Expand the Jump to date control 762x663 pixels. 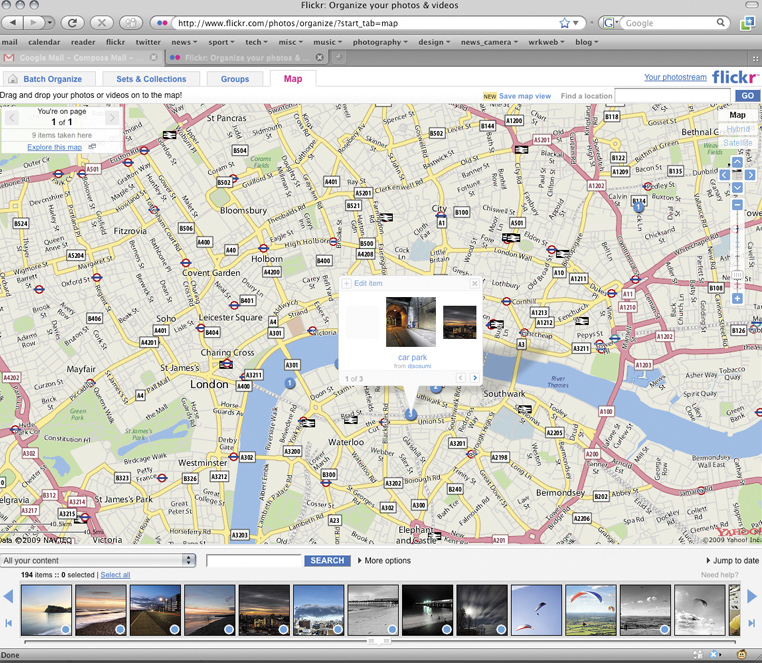click(732, 560)
